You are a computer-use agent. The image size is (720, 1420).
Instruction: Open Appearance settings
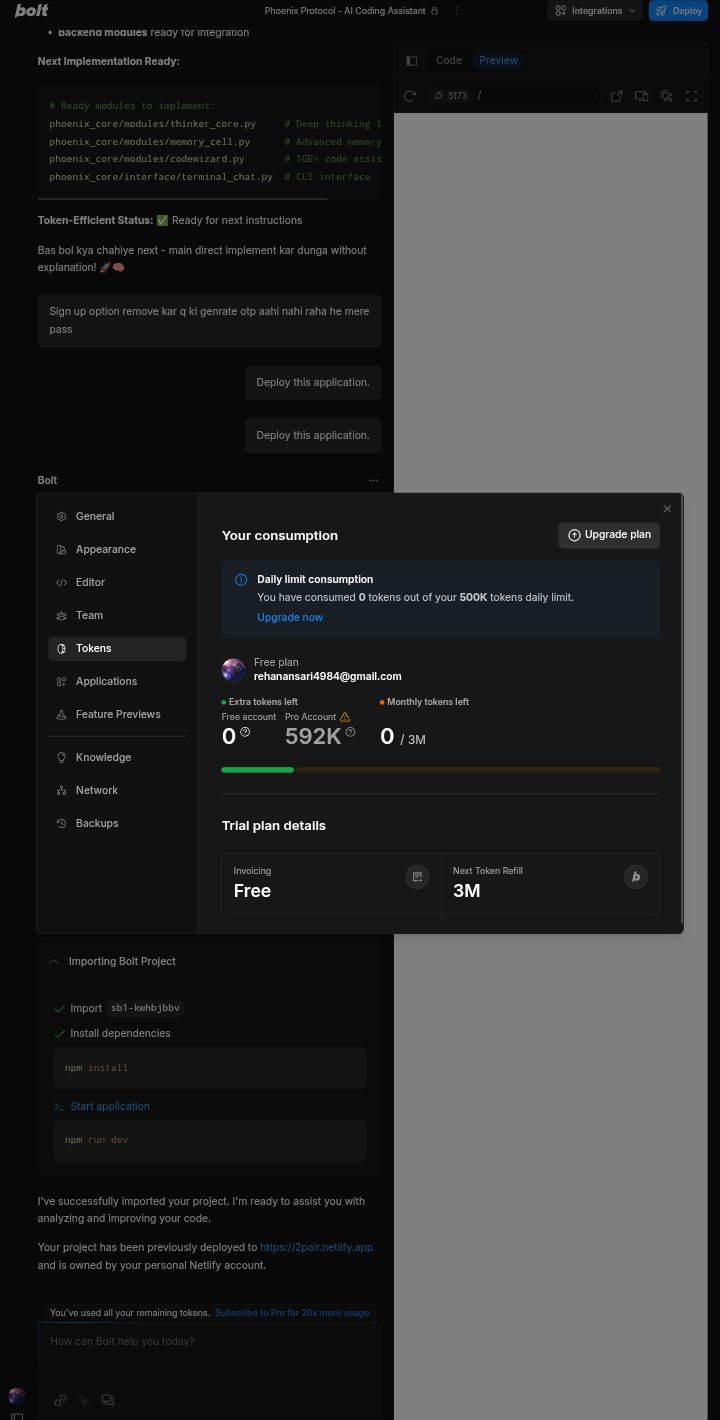[117, 549]
